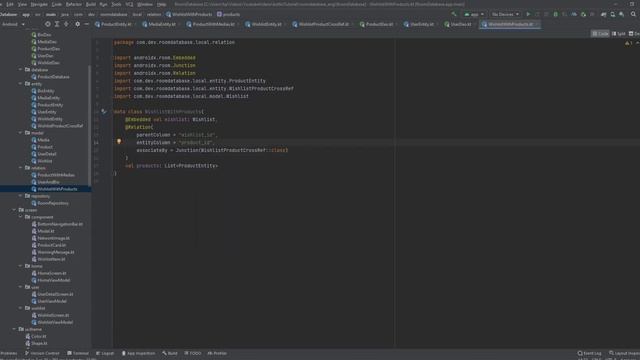Click the Debug app bug icon
The width and height of the screenshot is (640, 360).
pyautogui.click(x=556, y=14)
